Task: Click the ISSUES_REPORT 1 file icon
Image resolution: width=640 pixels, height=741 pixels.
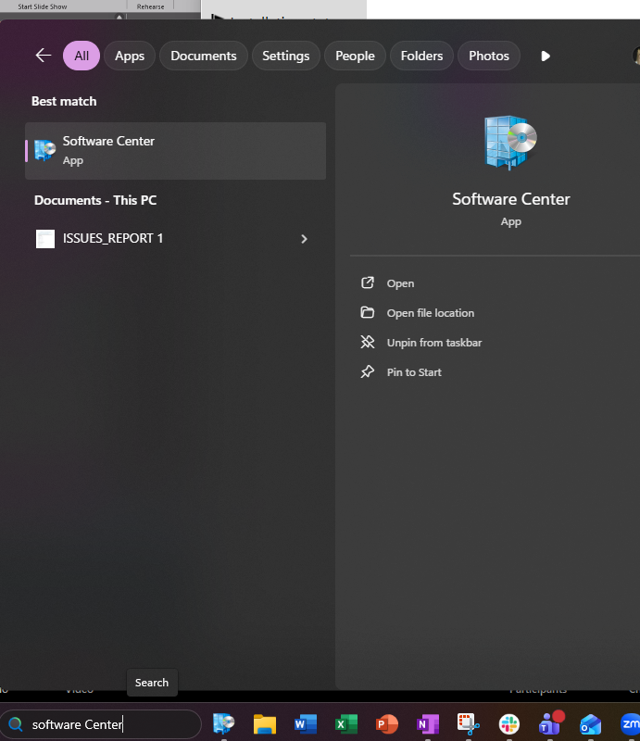Action: [45, 239]
